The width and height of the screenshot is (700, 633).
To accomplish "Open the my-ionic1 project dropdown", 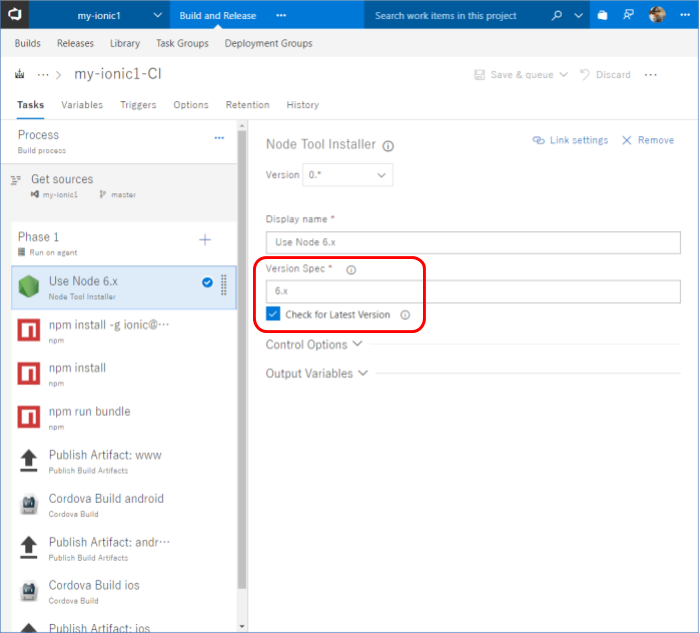I will click(99, 16).
